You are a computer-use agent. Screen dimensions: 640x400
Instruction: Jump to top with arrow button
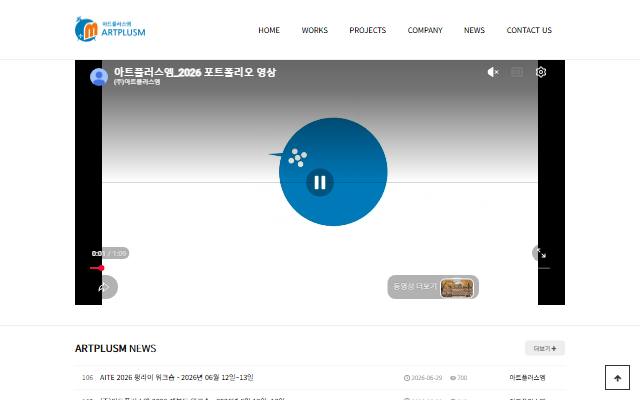tap(617, 378)
